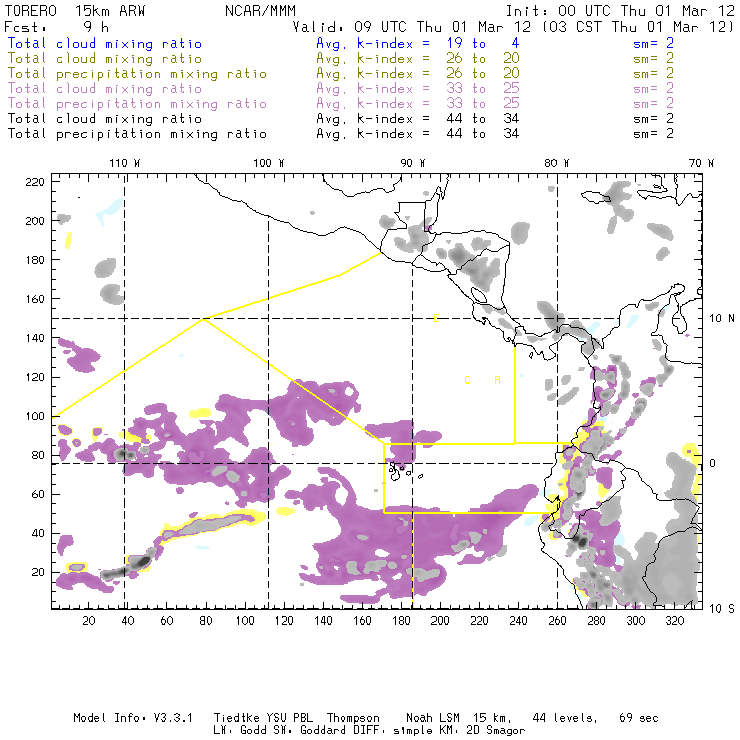Click the 'Valid: 09 UTC Thu 01 Mar 12' text
Image resolution: width=740 pixels, height=740 pixels.
[x=412, y=26]
